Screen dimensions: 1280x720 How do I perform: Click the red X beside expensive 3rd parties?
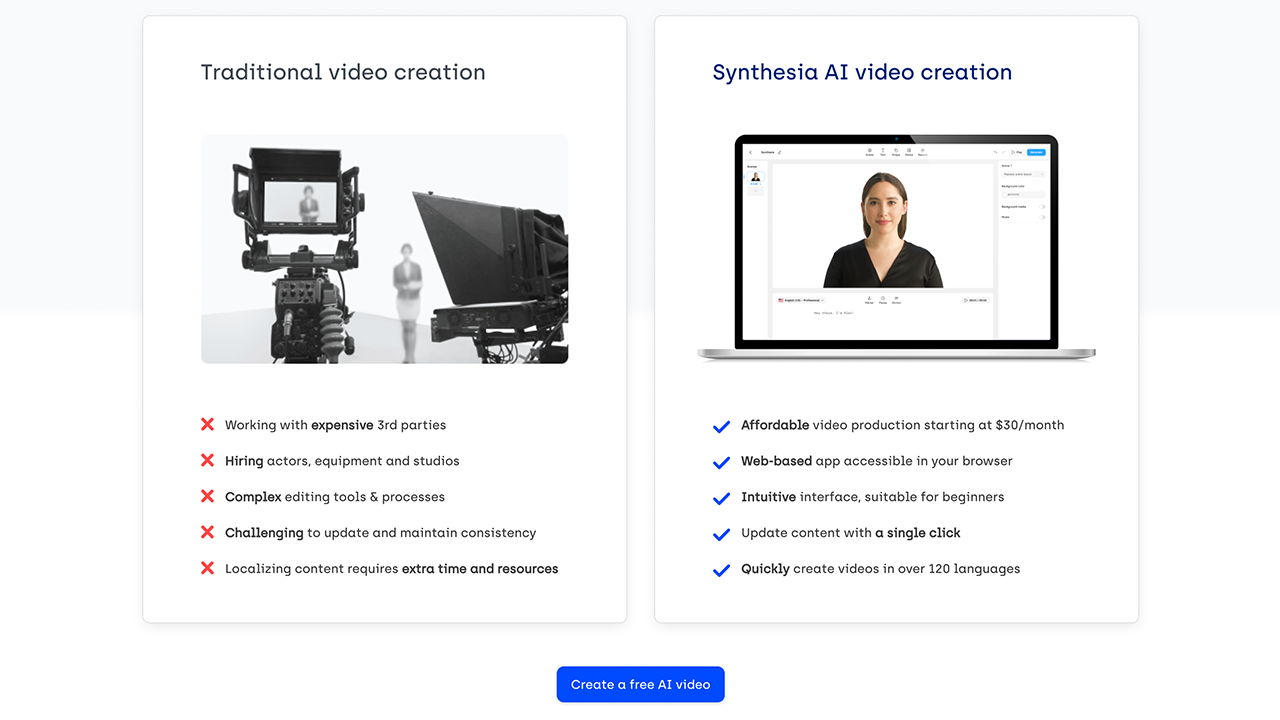(207, 425)
